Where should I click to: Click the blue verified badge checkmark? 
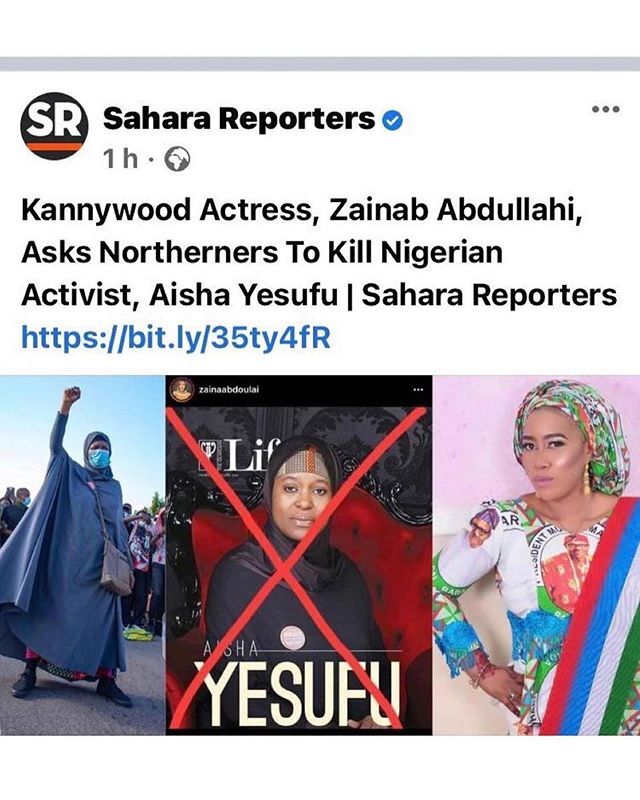pyautogui.click(x=392, y=121)
